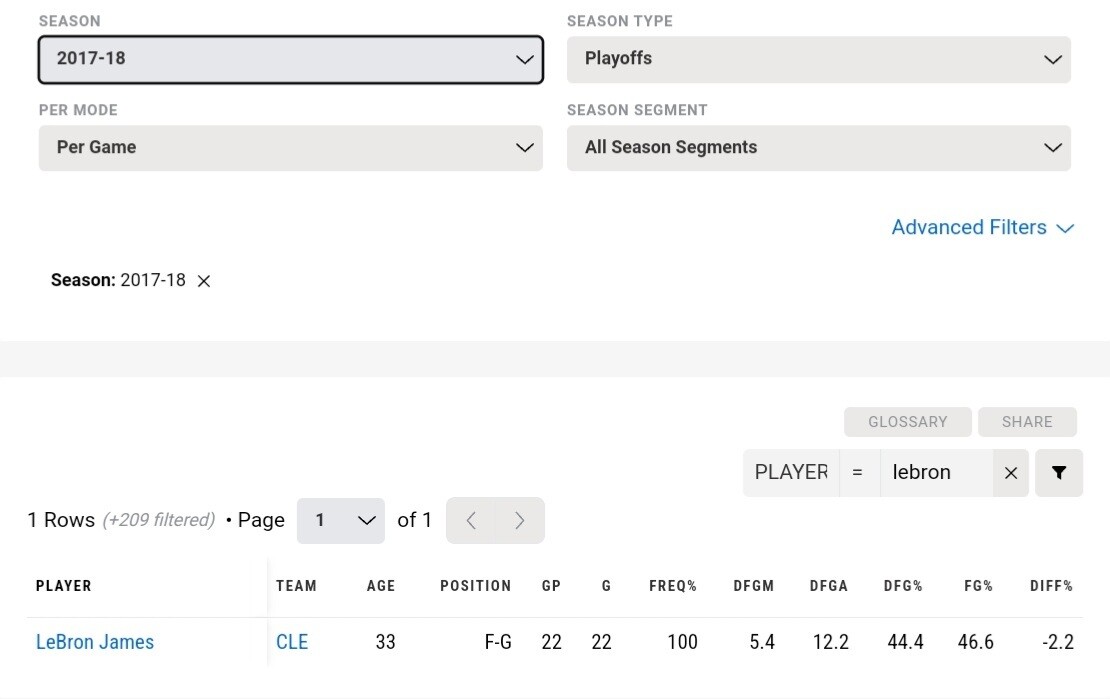Remove the Season 2017-18 filter chip
1110x699 pixels.
tap(204, 281)
